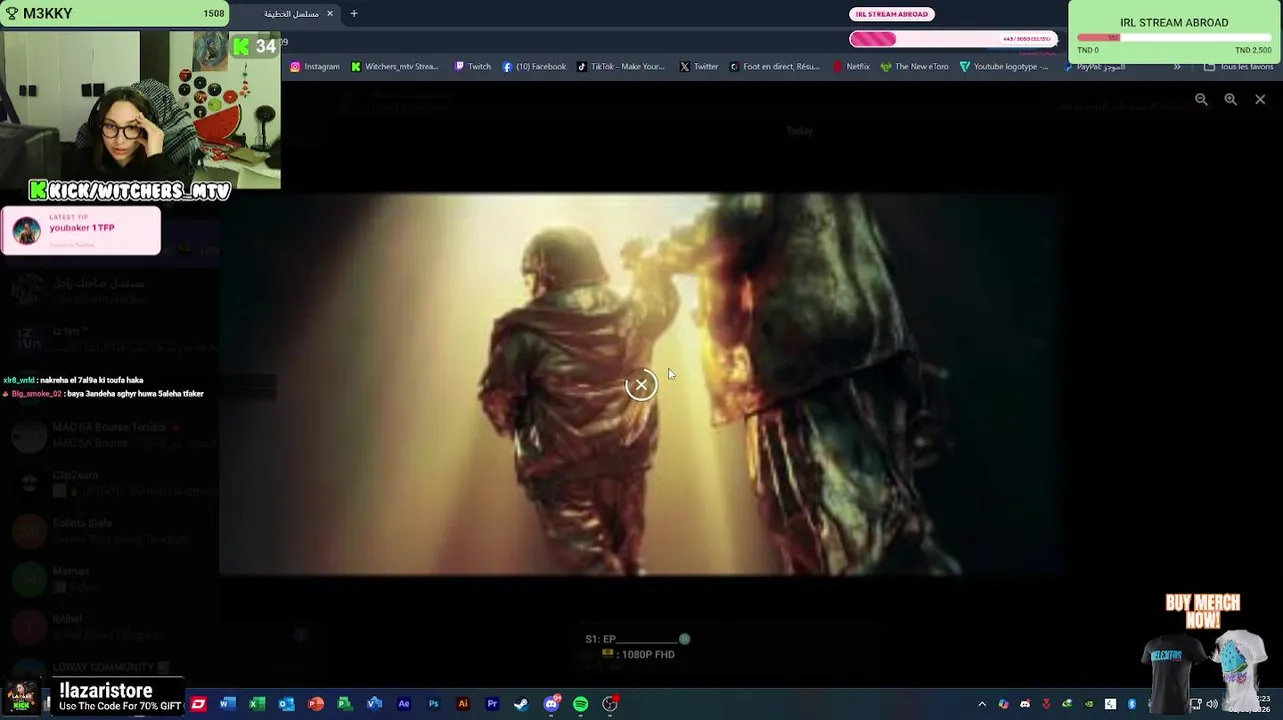The image size is (1283, 720).
Task: Open Excel from the taskbar
Action: 256,704
